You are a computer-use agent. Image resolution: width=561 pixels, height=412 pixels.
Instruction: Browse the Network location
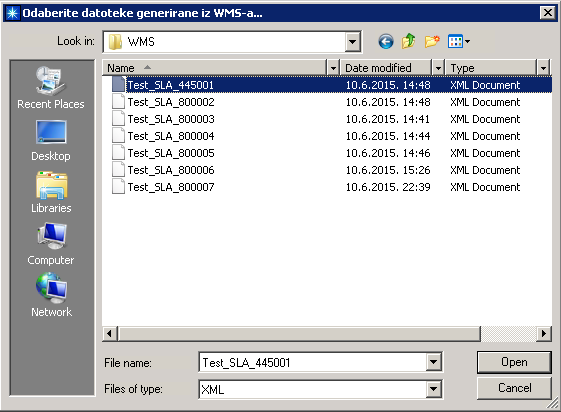click(x=51, y=295)
